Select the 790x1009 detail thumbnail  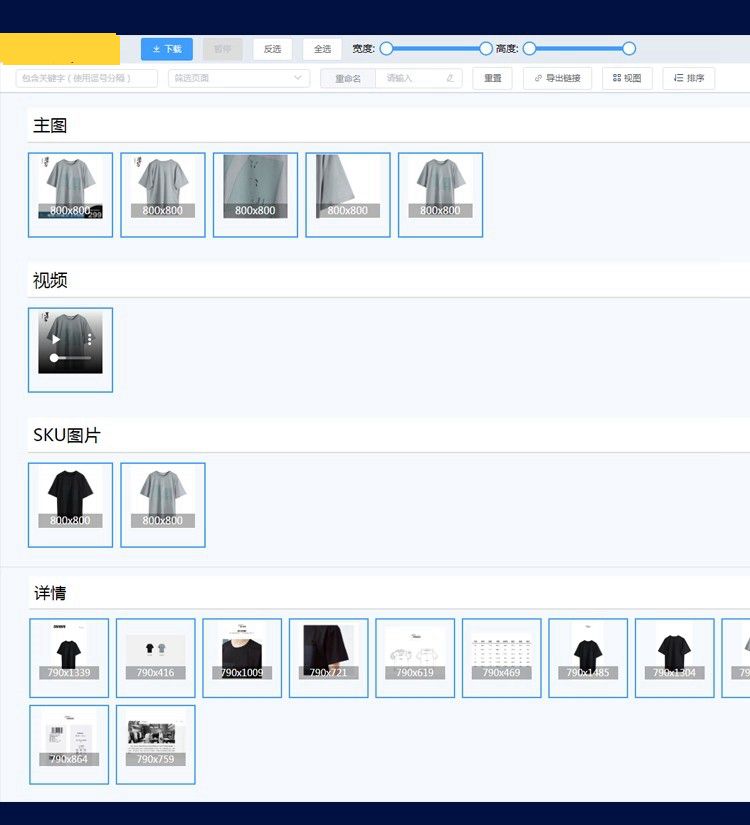[x=242, y=658]
